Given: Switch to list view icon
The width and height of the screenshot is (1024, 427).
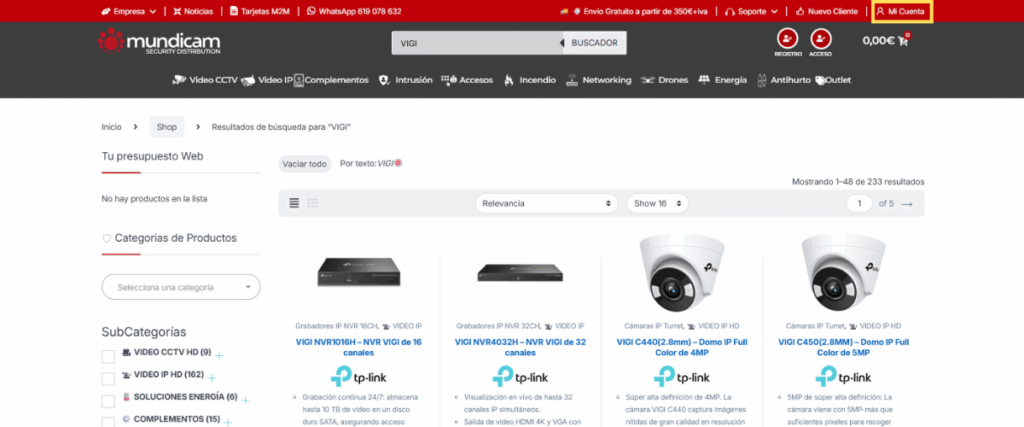Looking at the screenshot, I should pos(313,203).
